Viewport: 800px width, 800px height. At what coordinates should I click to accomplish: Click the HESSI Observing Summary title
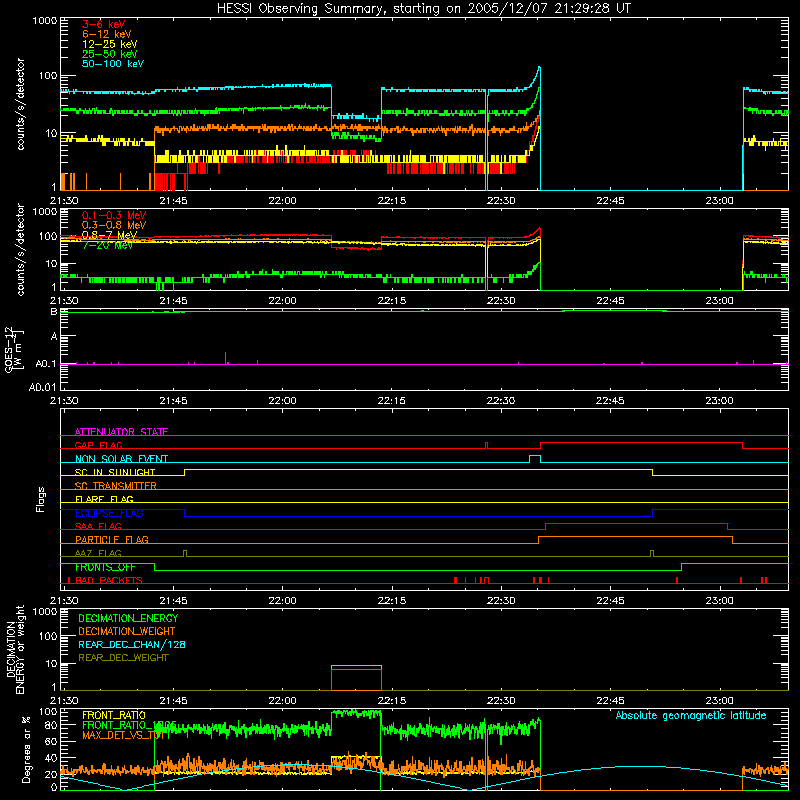(x=423, y=9)
